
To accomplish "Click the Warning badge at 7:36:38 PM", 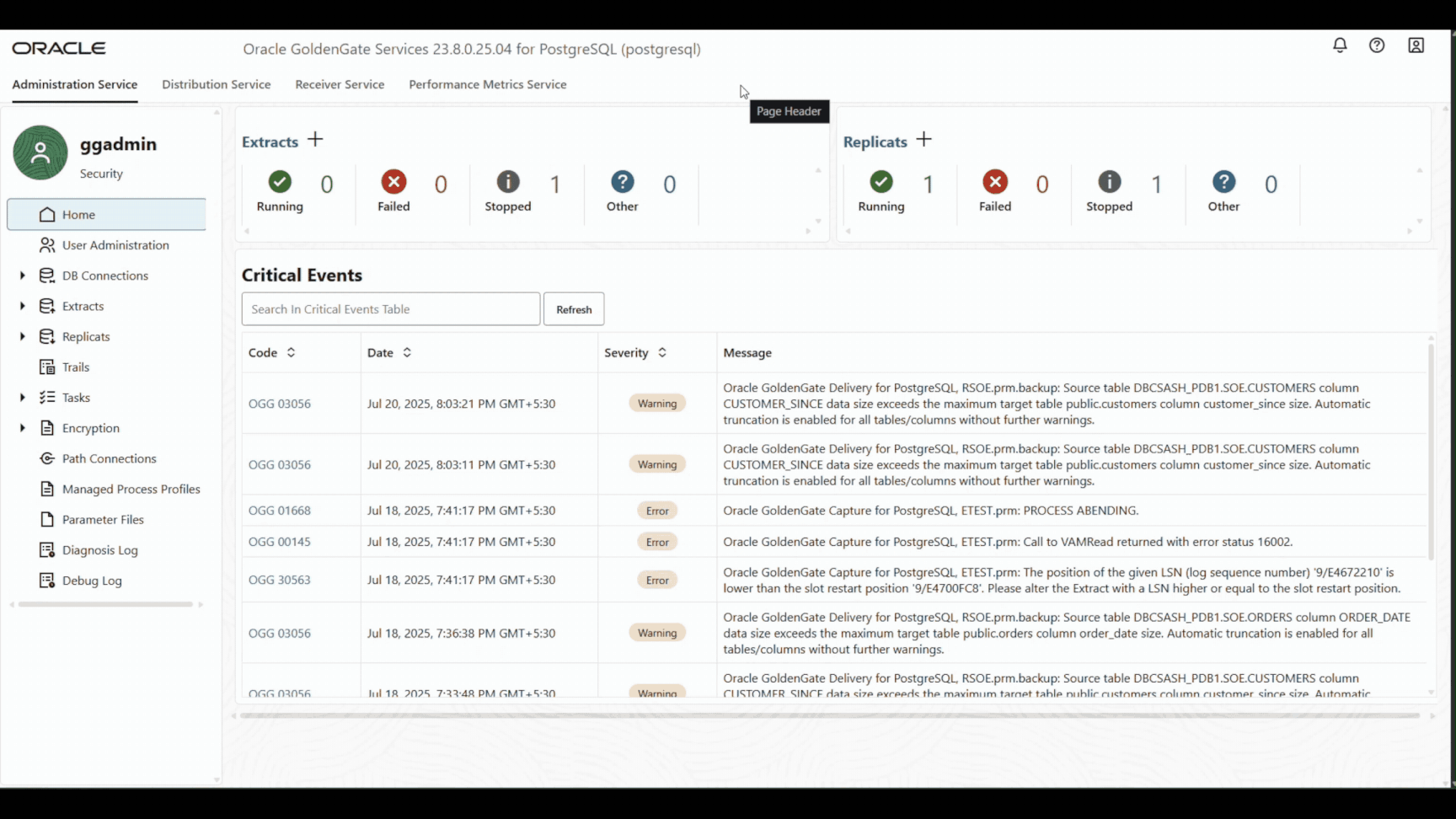I will 657,633.
